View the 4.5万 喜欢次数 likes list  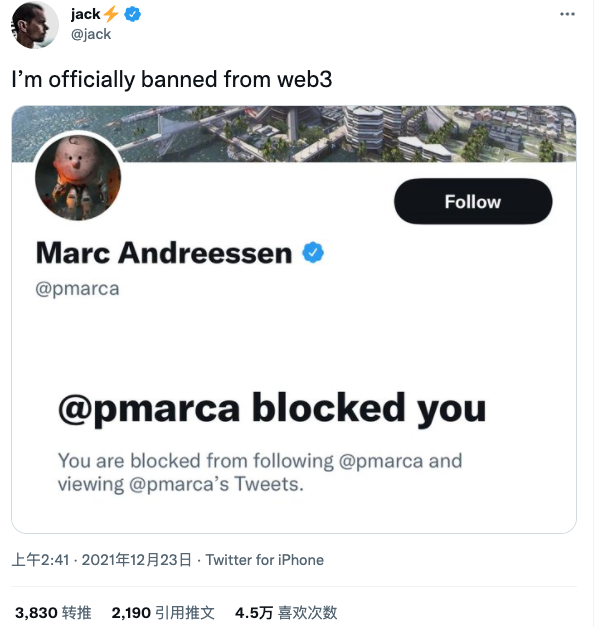pos(286,613)
